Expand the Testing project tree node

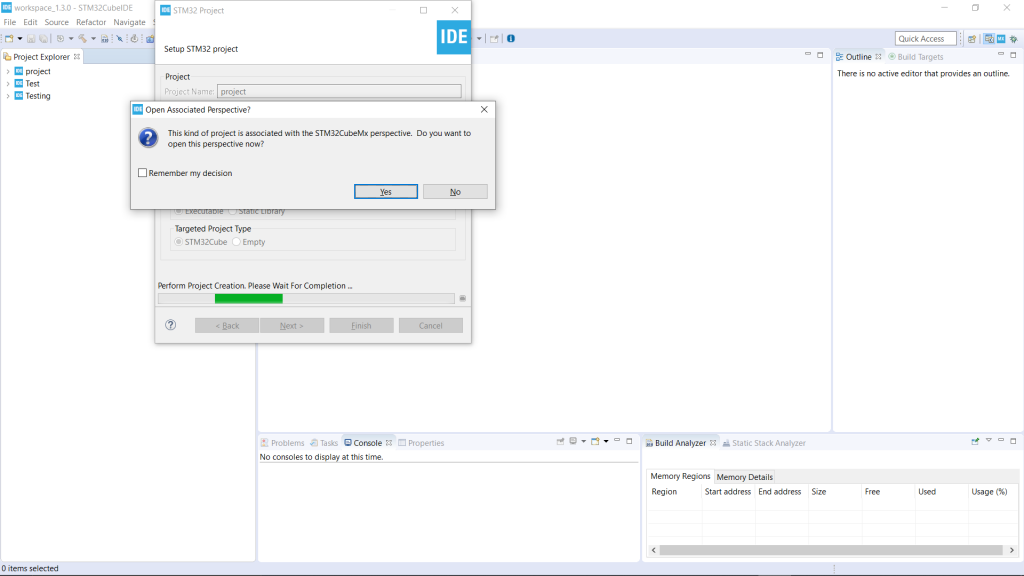tap(8, 96)
